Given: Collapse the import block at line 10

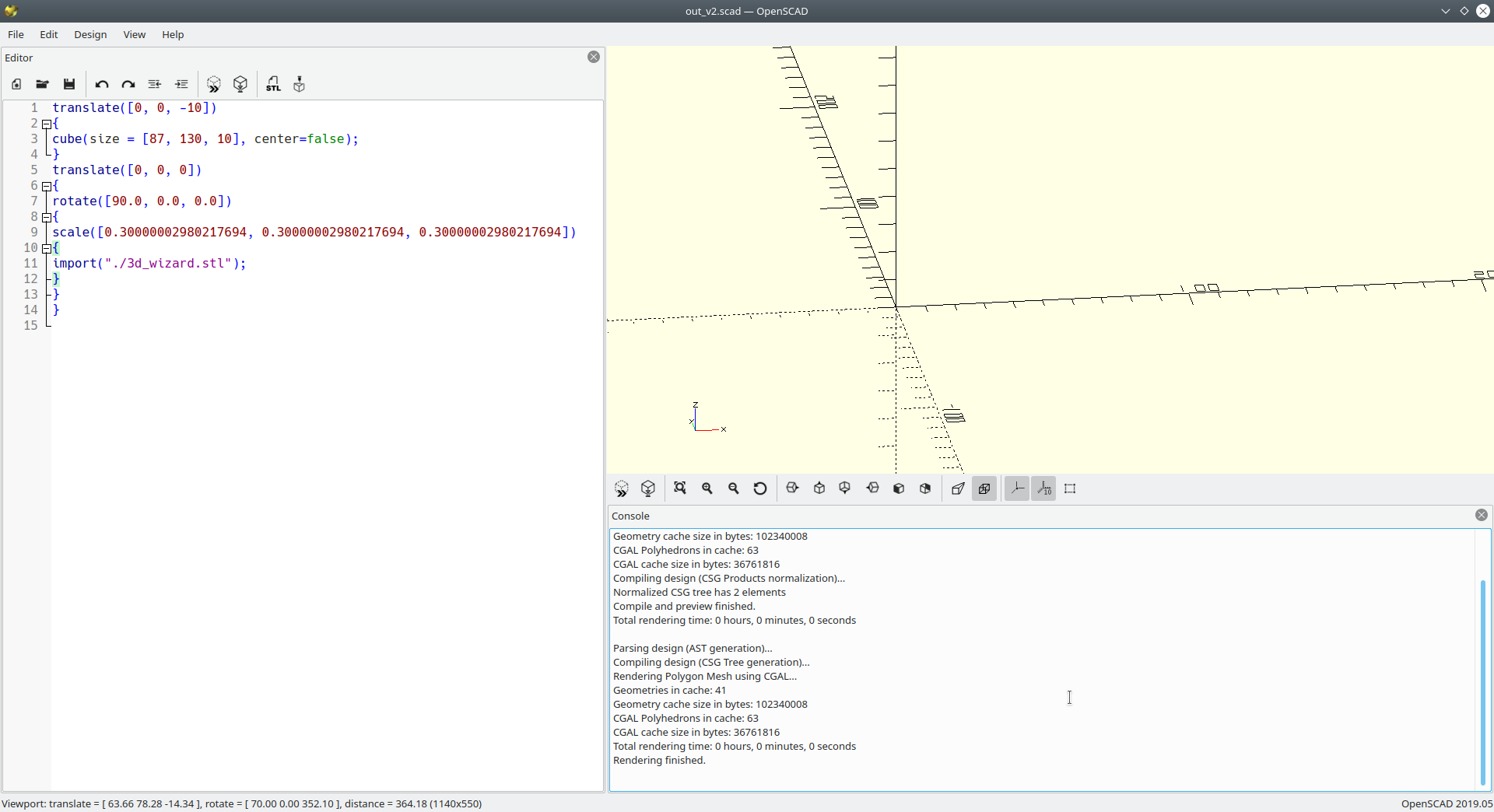Looking at the screenshot, I should pos(47,249).
